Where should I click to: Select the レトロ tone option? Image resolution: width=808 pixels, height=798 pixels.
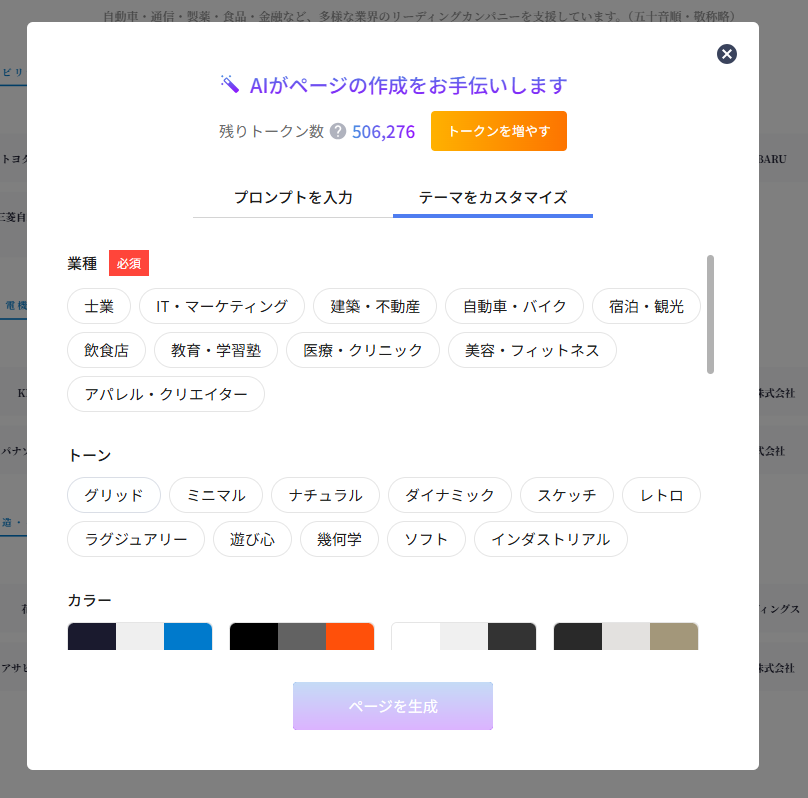point(661,495)
